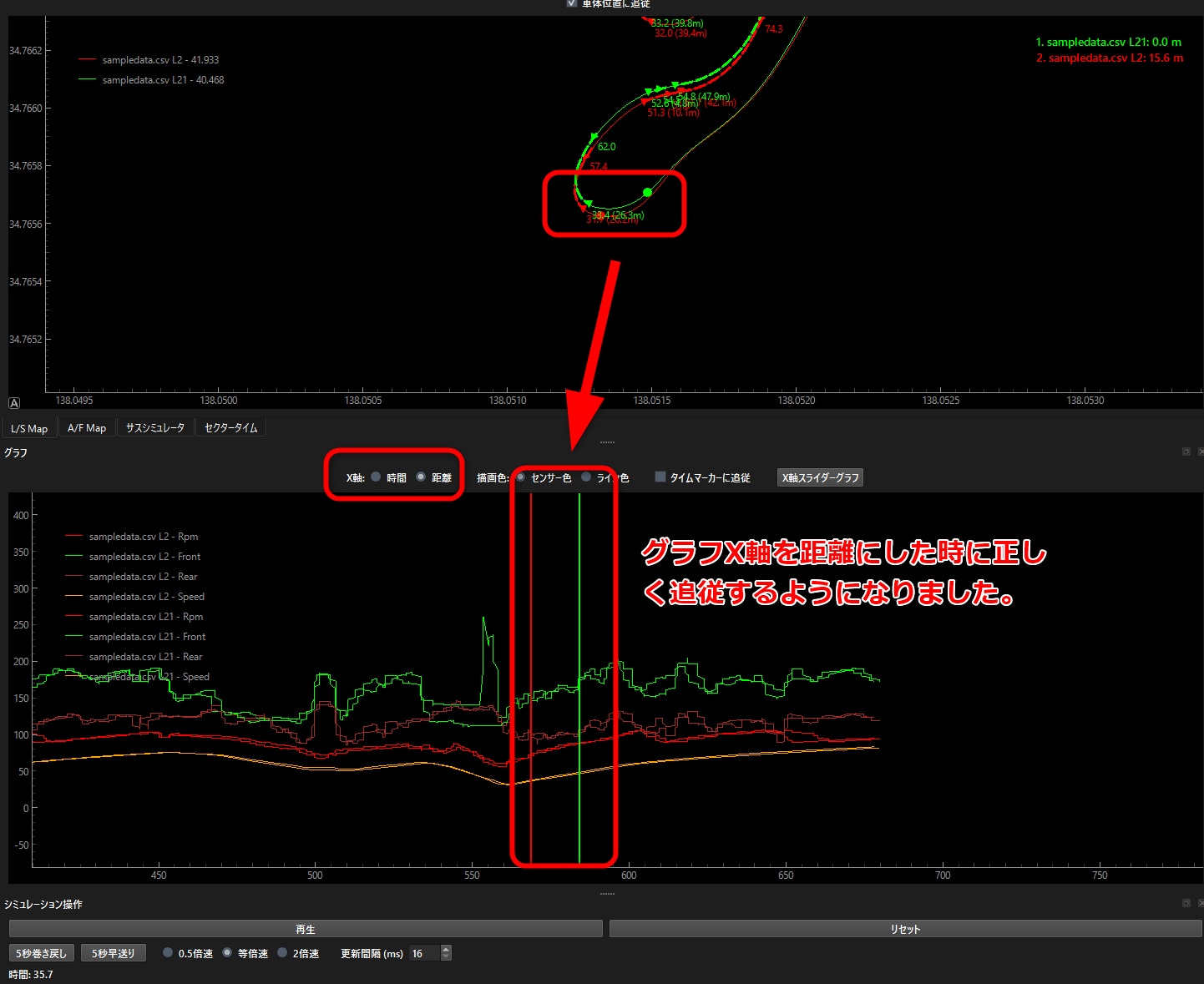Click map legend entry 'sampledata.csv L2 - 41.933'
The image size is (1204, 984).
(148, 60)
